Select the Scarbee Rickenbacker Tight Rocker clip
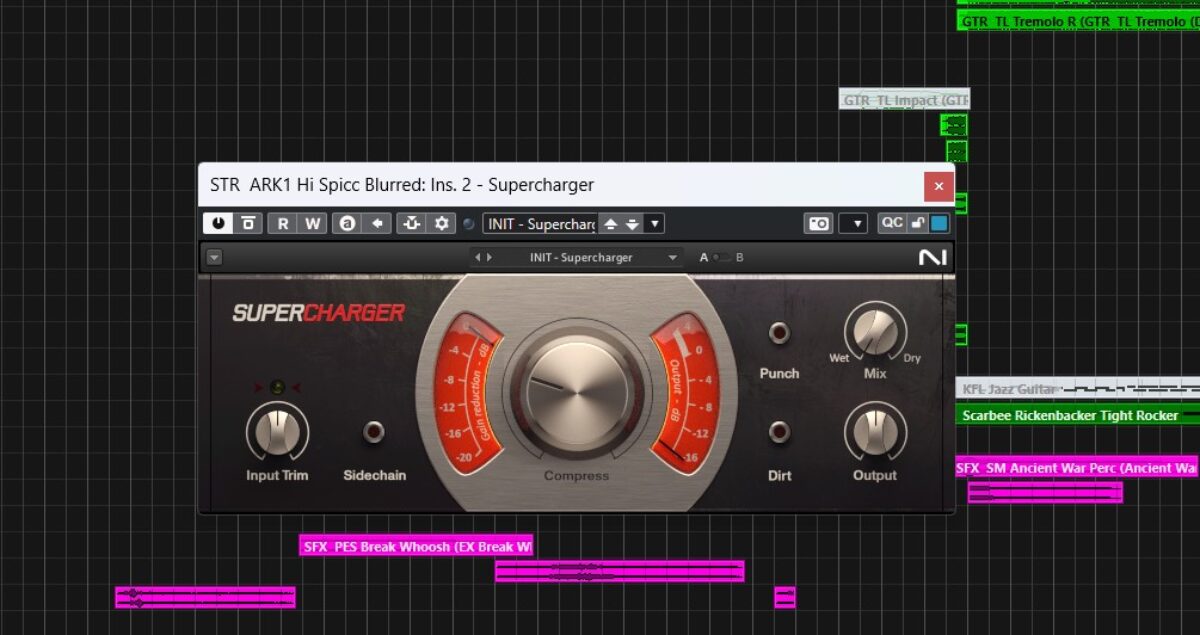The height and width of the screenshot is (635, 1200). click(x=1070, y=415)
